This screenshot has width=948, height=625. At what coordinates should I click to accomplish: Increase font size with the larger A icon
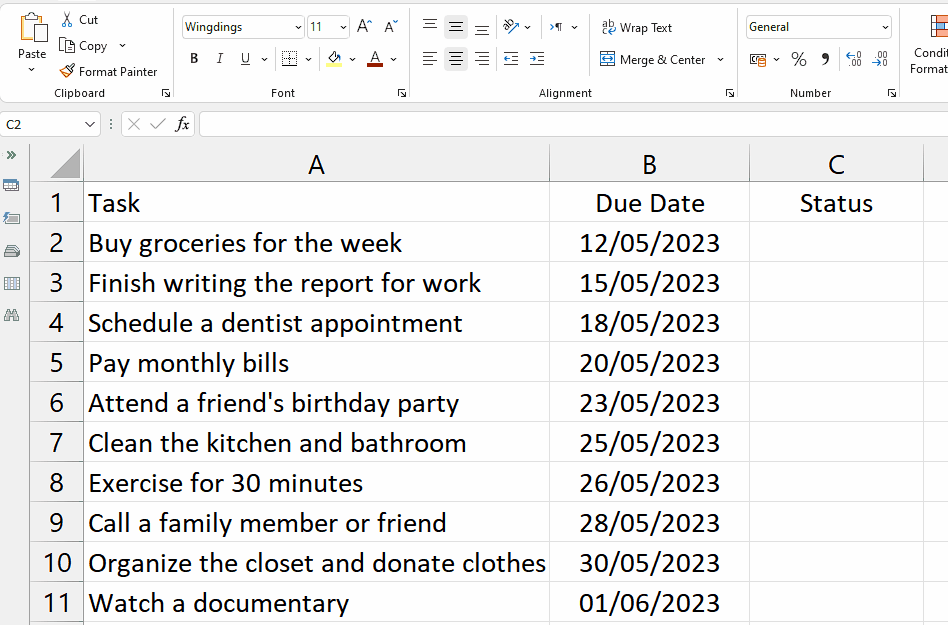point(364,27)
